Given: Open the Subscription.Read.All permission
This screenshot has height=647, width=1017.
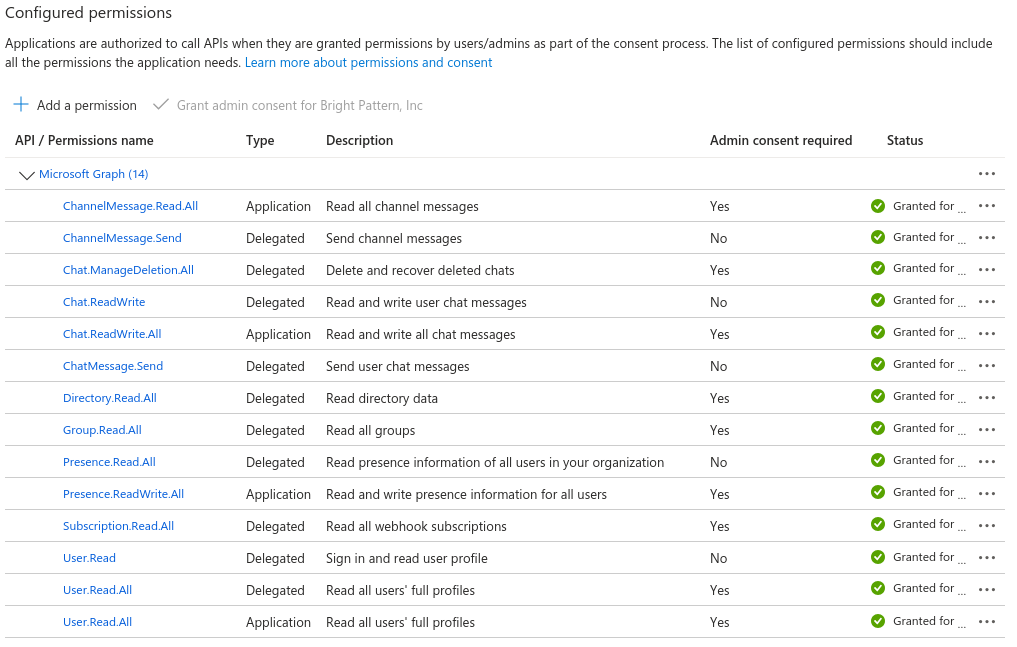Looking at the screenshot, I should [x=118, y=526].
